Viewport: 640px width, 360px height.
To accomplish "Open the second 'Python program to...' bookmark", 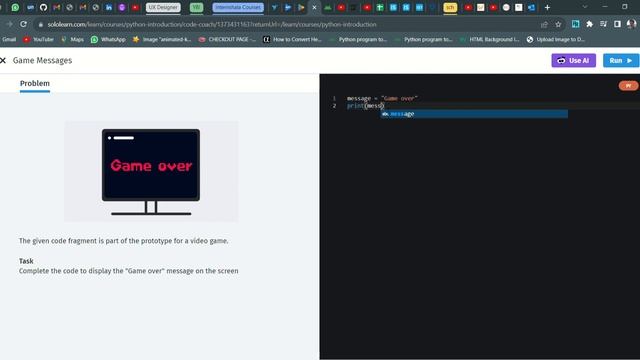I will coord(423,40).
